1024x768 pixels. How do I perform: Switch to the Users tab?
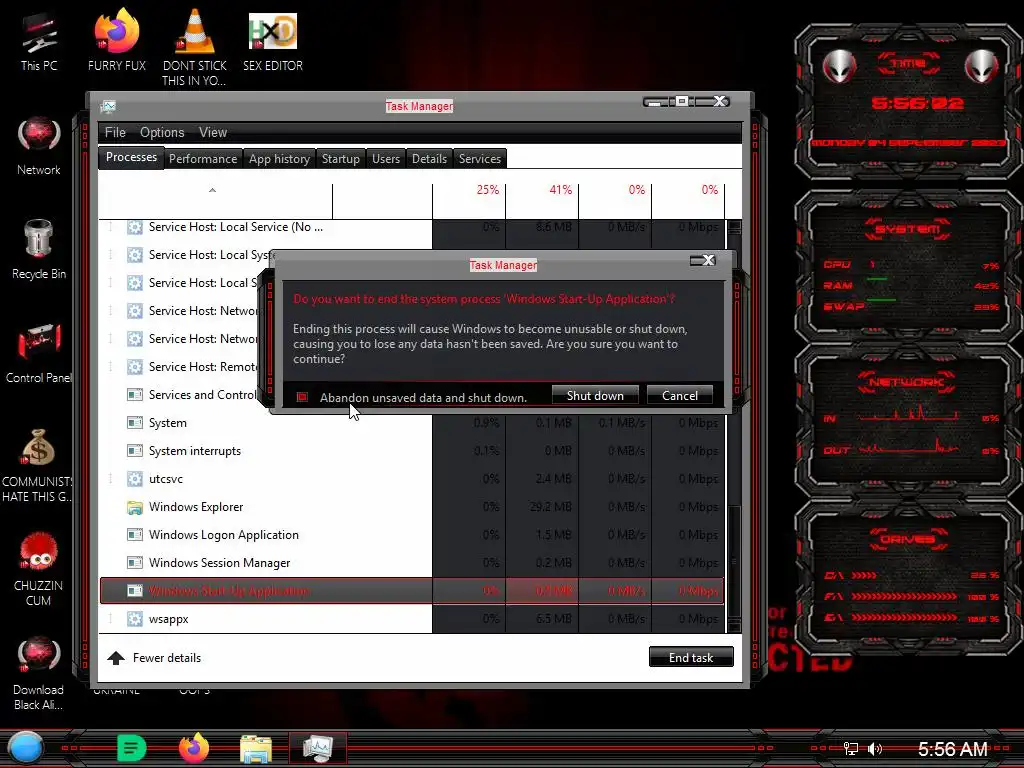(x=386, y=159)
